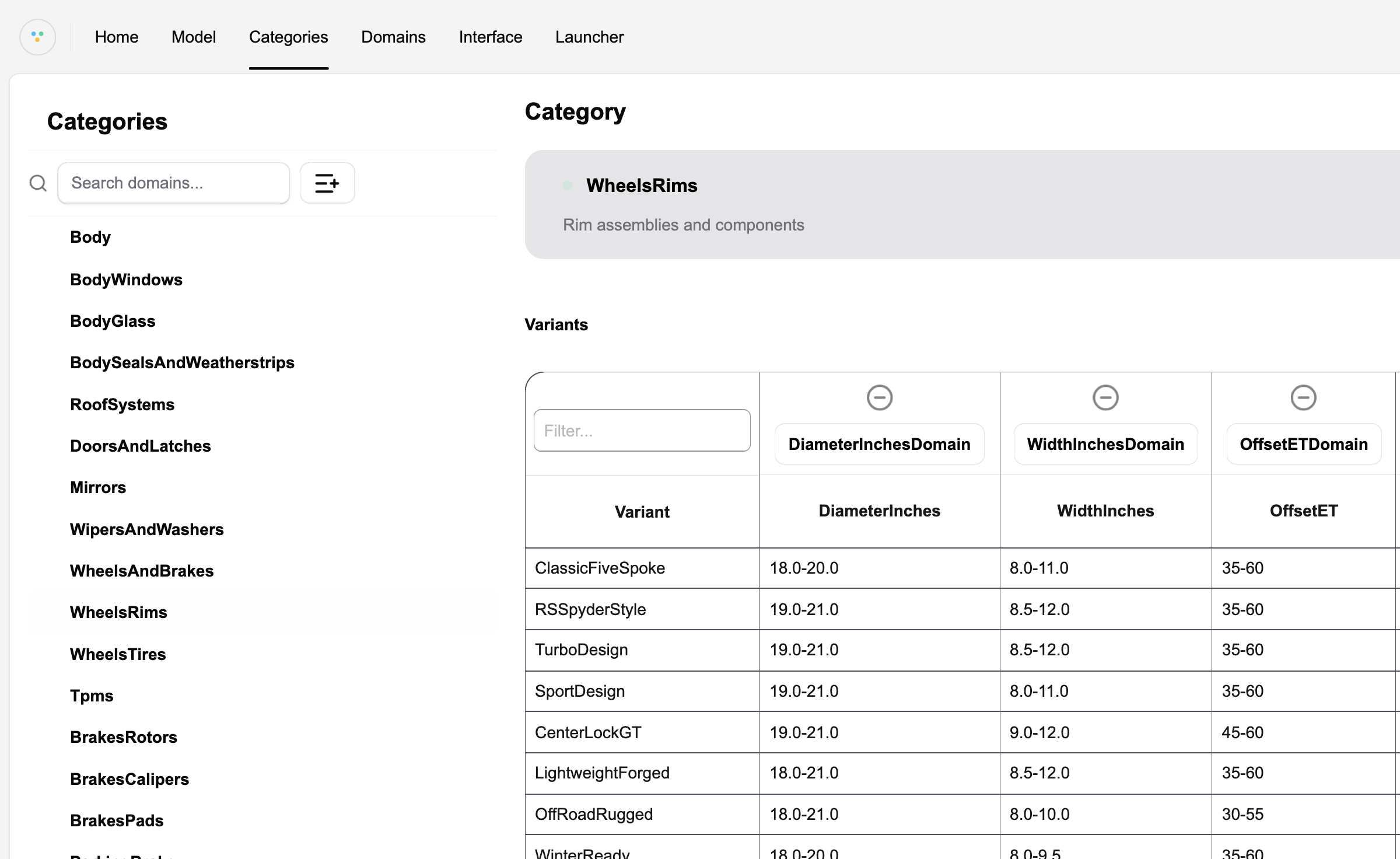Select the WheelsTires category

click(118, 654)
